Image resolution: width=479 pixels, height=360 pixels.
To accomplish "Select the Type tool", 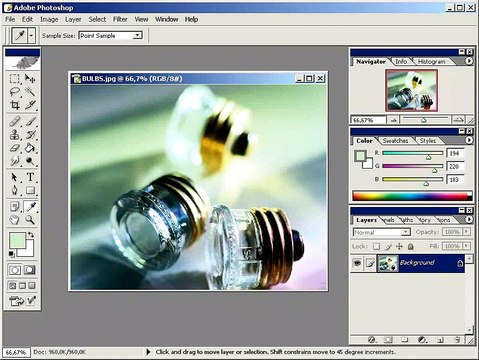I will point(30,177).
